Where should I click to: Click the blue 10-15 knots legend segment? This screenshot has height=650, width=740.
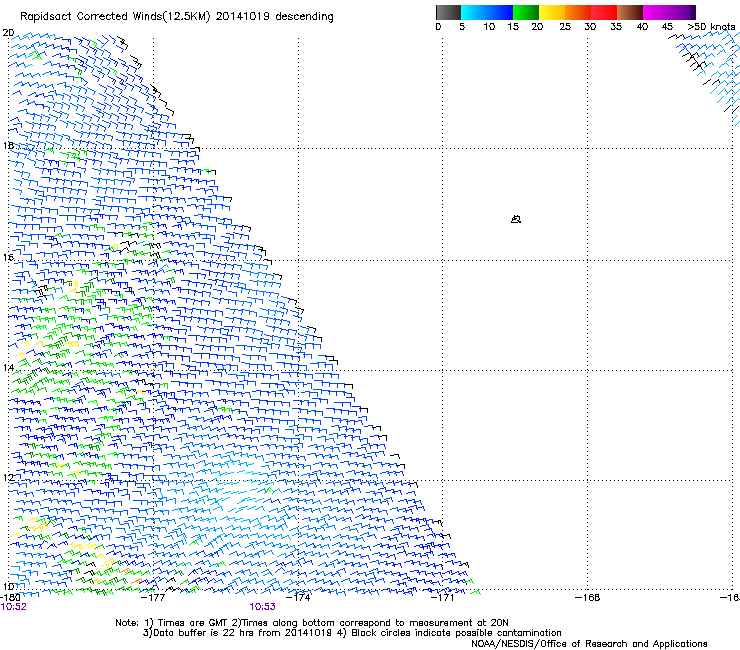500,12
